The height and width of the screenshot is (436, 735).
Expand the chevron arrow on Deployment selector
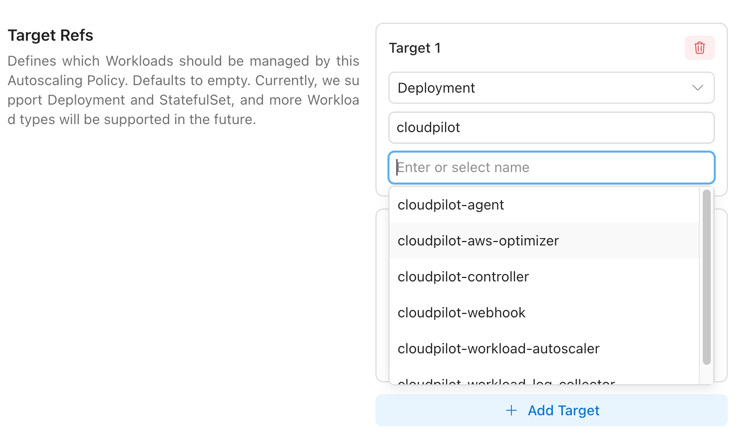(x=697, y=88)
